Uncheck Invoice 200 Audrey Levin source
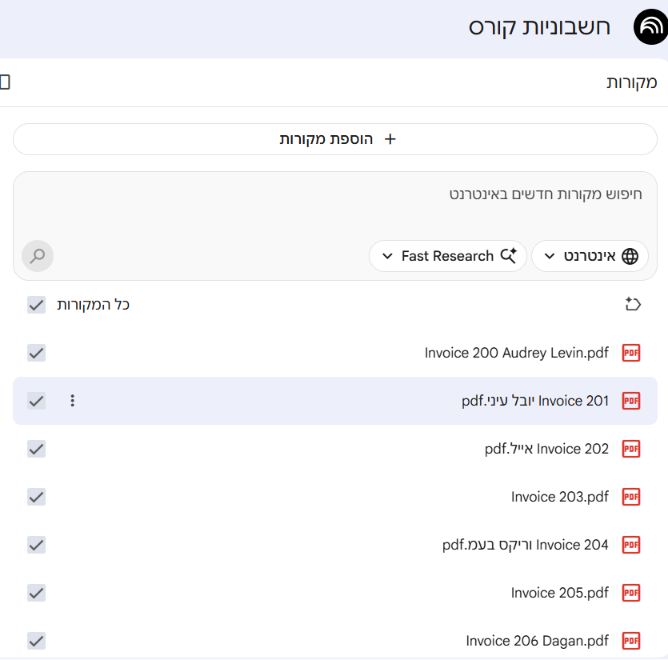Image resolution: width=668 pixels, height=660 pixels. point(36,353)
